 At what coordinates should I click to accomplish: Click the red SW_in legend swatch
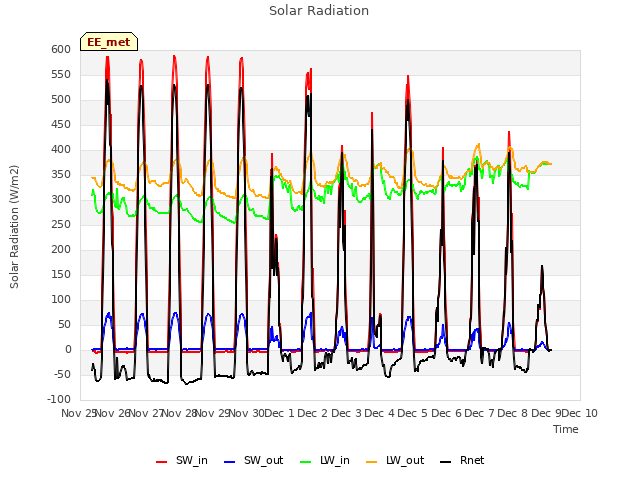[162, 462]
